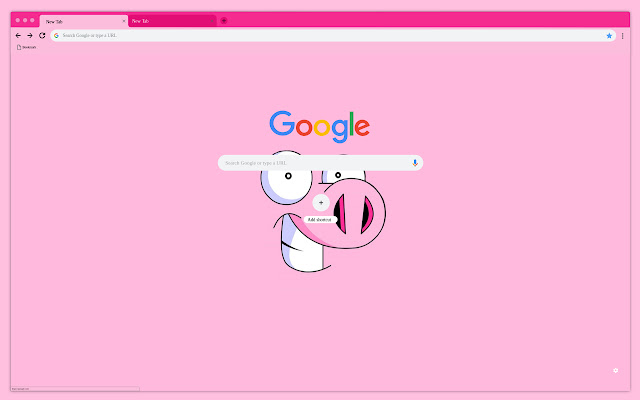Click the Add shortcut label
Image resolution: width=640 pixels, height=400 pixels.
[x=320, y=220]
